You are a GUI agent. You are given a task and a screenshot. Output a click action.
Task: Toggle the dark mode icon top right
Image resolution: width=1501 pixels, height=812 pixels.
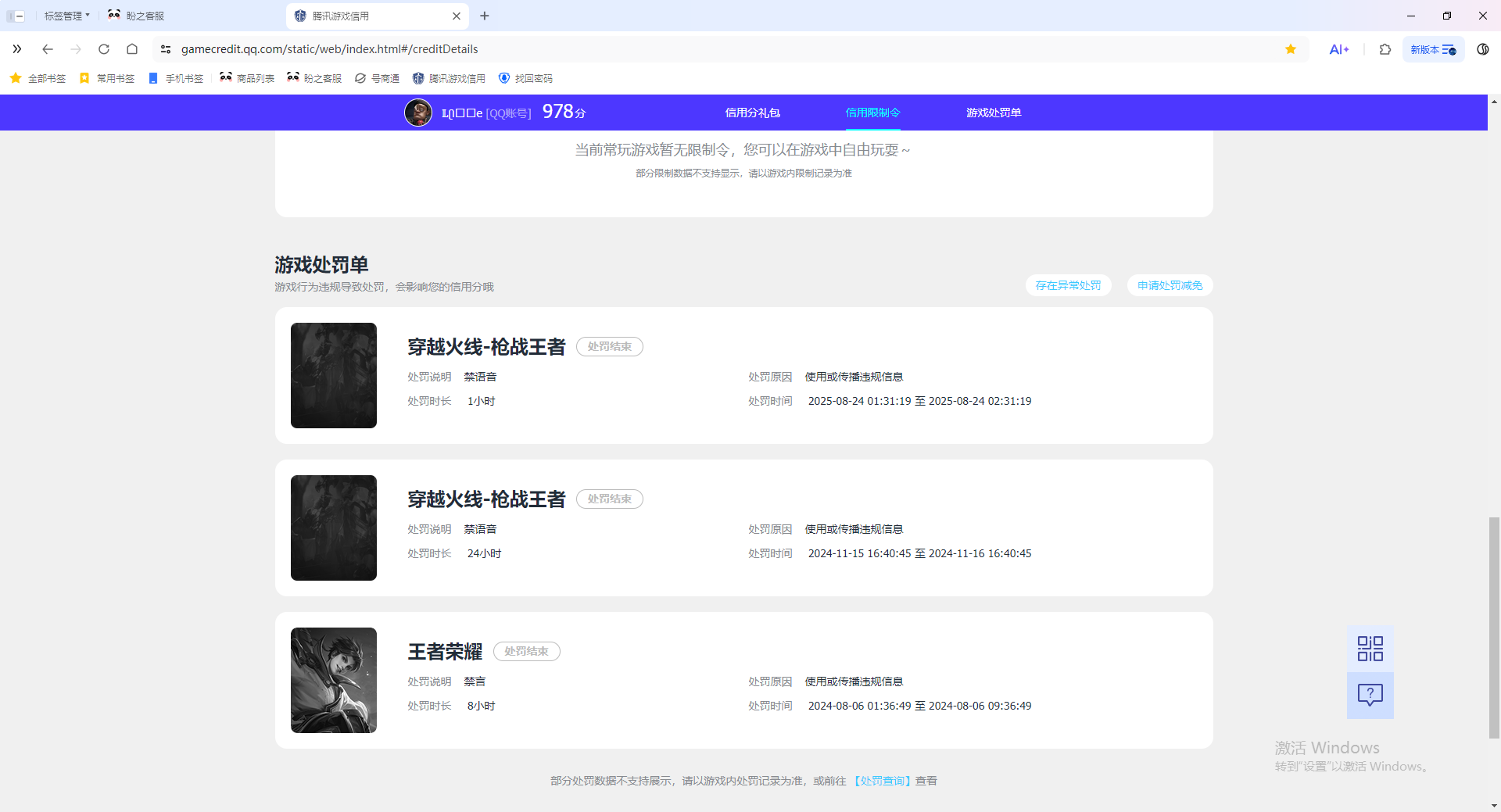point(1483,48)
